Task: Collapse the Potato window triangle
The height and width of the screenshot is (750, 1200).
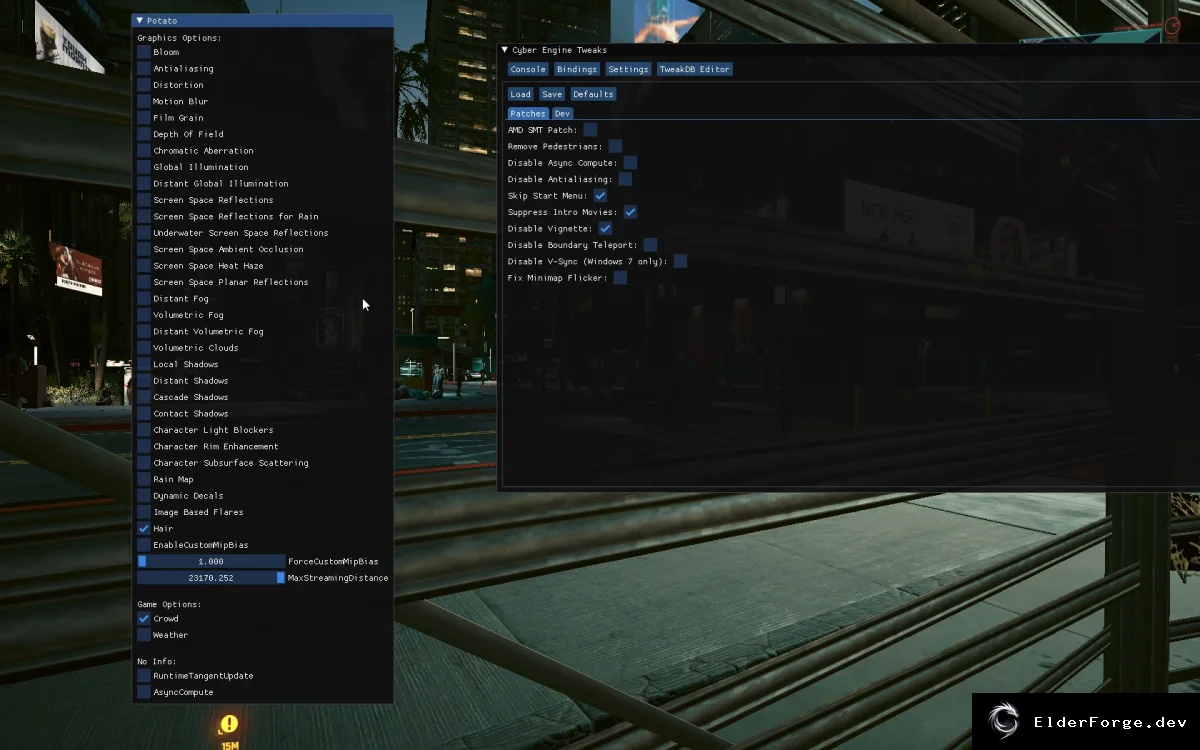Action: point(140,21)
